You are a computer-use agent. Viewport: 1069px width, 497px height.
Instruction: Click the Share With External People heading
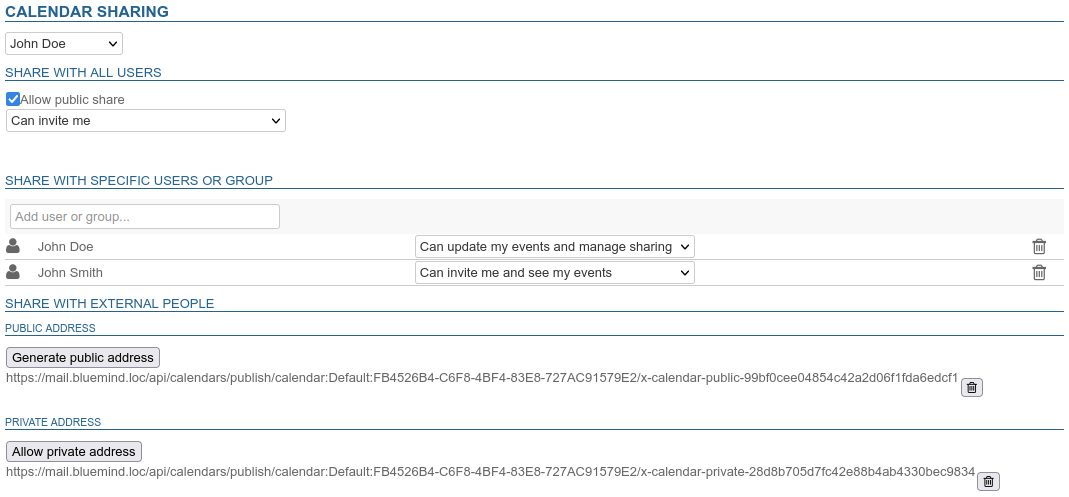click(x=110, y=303)
